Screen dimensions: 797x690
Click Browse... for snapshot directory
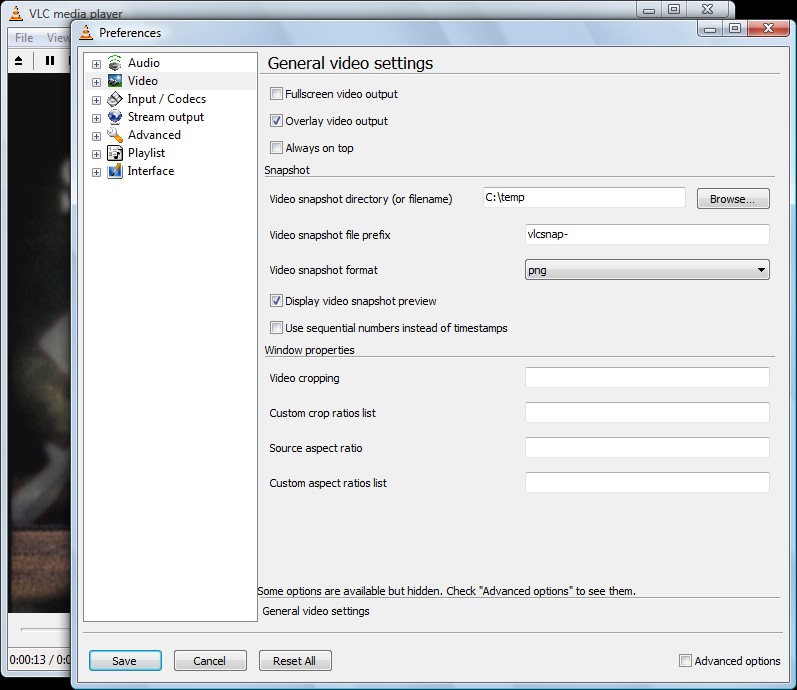733,199
